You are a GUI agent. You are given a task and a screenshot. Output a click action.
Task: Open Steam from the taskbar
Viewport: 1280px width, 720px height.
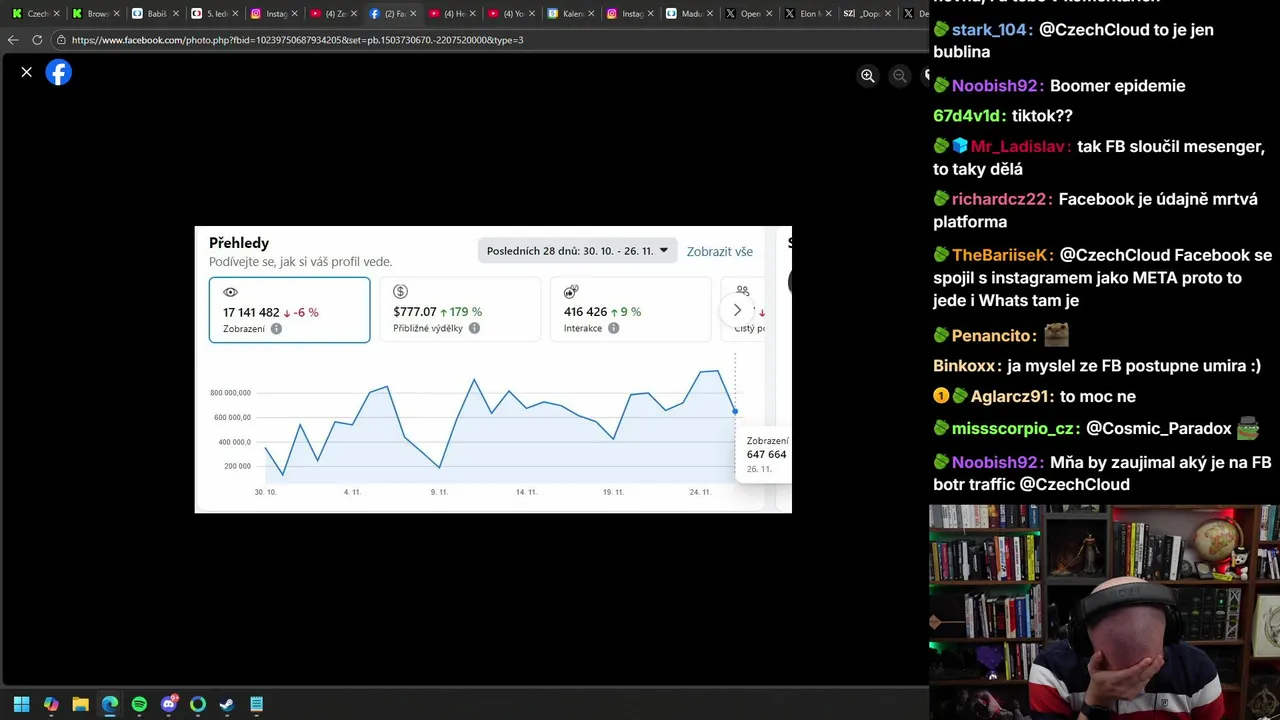[x=227, y=704]
